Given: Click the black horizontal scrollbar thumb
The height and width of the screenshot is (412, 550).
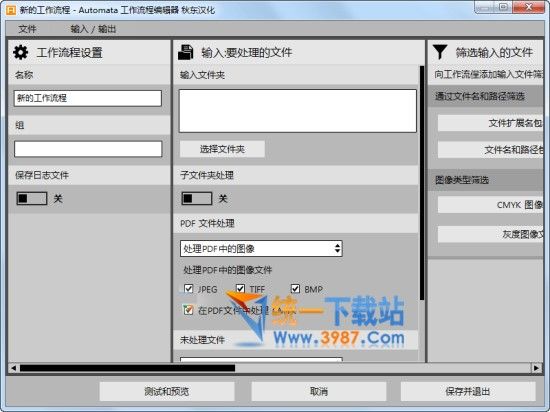Looking at the screenshot, I should (127, 368).
